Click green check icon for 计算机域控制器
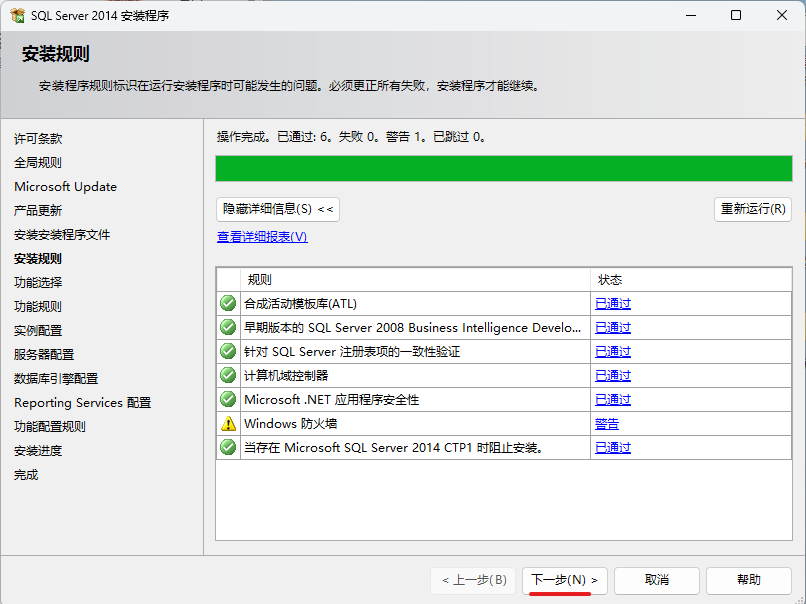The width and height of the screenshot is (806, 604). click(228, 375)
